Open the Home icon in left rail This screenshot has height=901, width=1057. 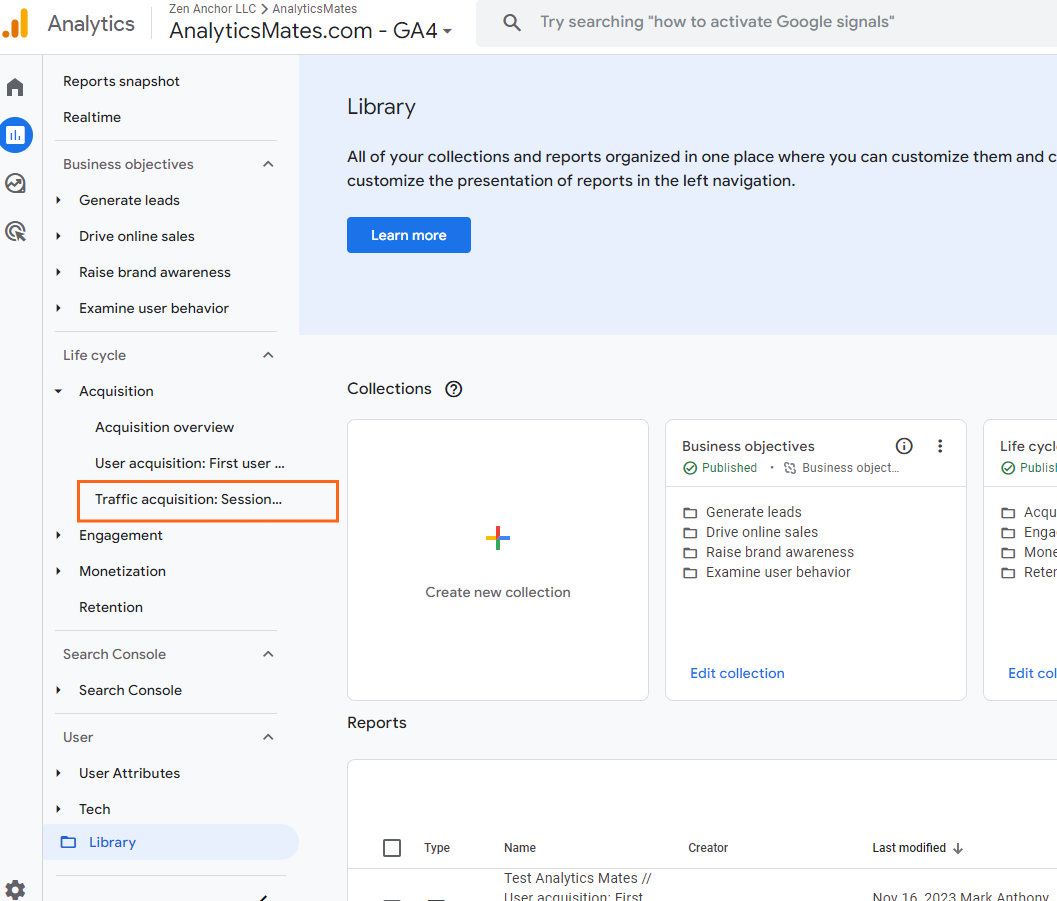pyautogui.click(x=15, y=87)
